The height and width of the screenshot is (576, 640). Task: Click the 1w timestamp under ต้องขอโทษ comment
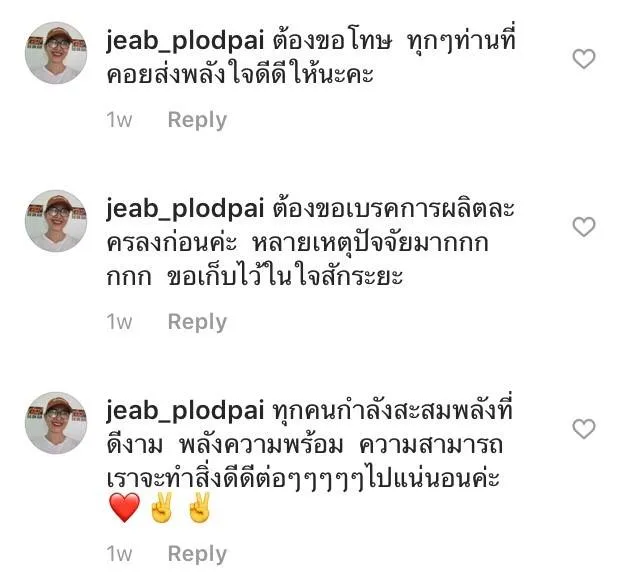pyautogui.click(x=119, y=120)
